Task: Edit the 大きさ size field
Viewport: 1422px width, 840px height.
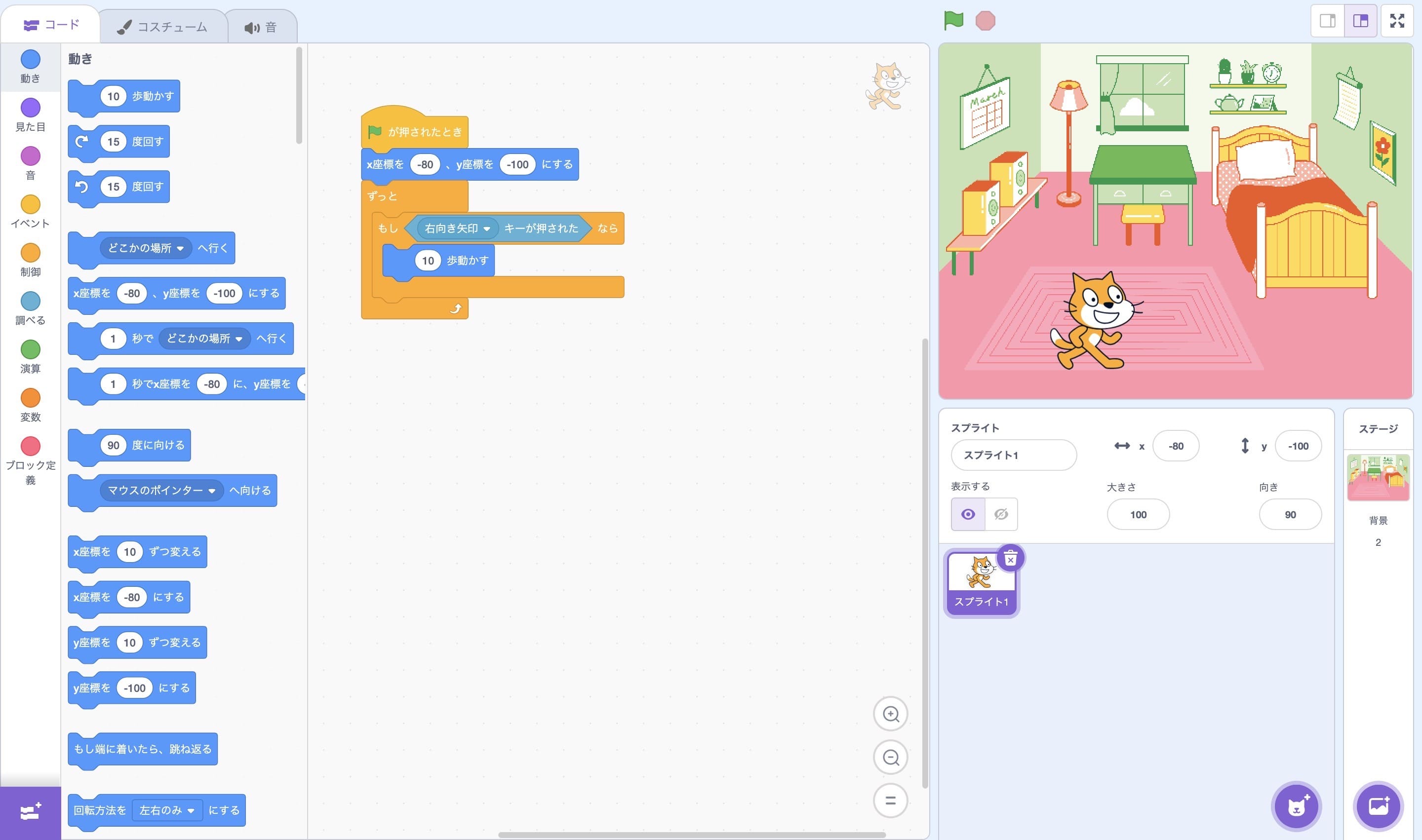Action: pos(1138,515)
